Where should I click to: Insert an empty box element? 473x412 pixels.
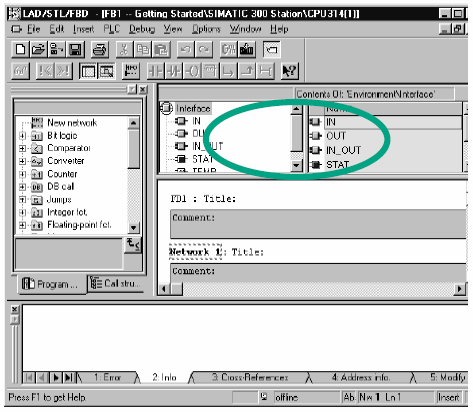click(x=210, y=71)
